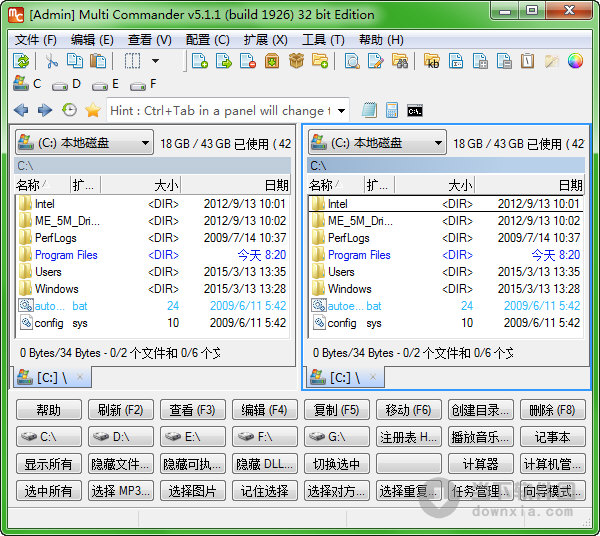Screen dimensions: 600x536
Task: Open the 工具 (T) menu
Action: (323, 40)
